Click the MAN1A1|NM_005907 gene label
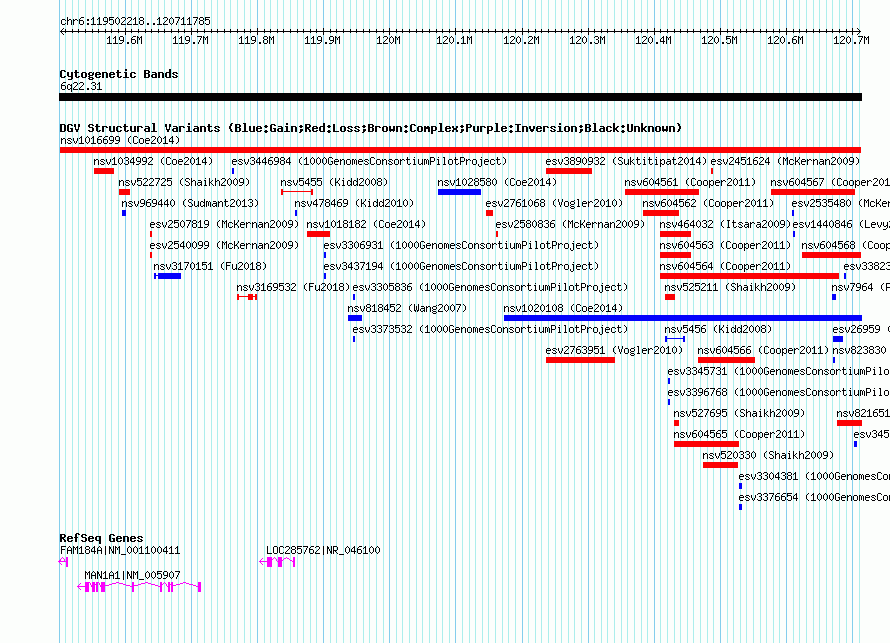890x643 pixels. tap(132, 575)
